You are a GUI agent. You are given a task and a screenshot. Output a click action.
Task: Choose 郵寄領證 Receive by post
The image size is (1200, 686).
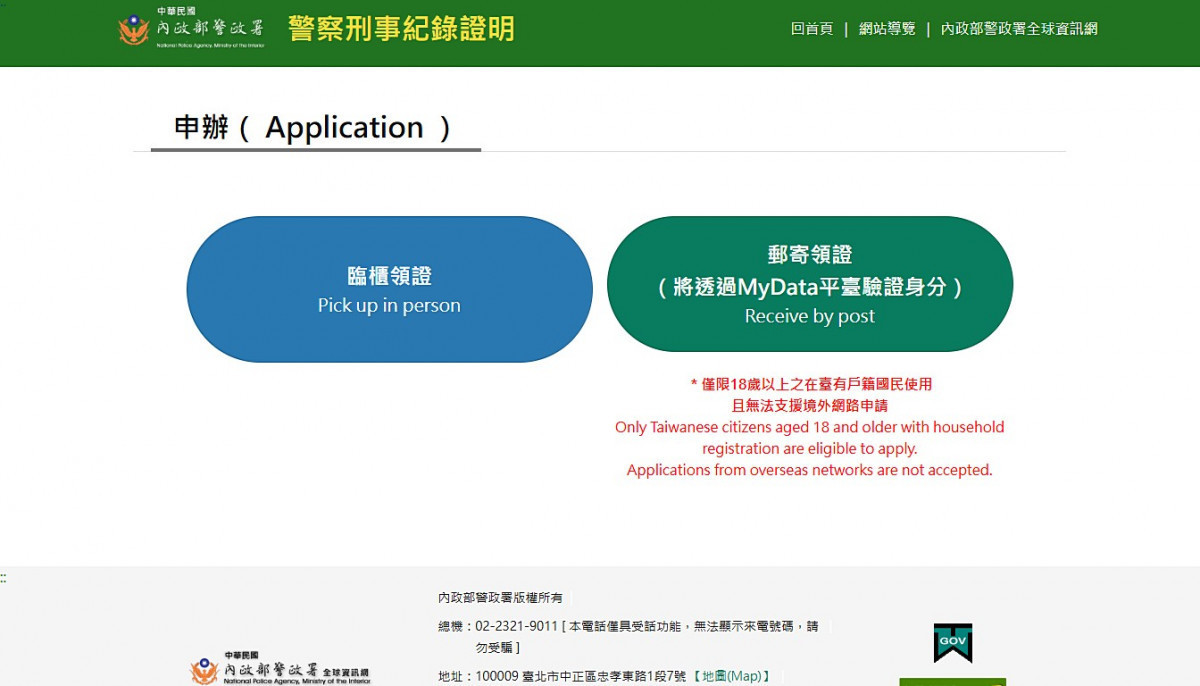pyautogui.click(x=810, y=284)
